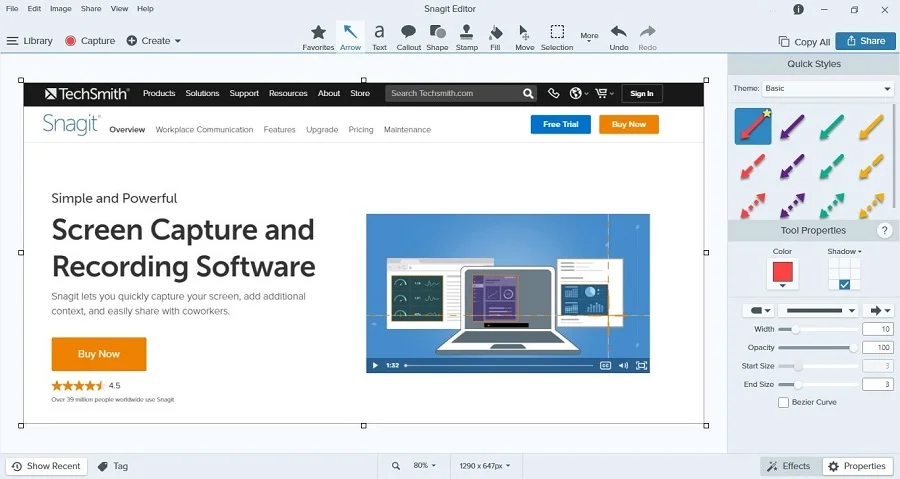
Task: Choose the Fill tool
Action: point(495,37)
